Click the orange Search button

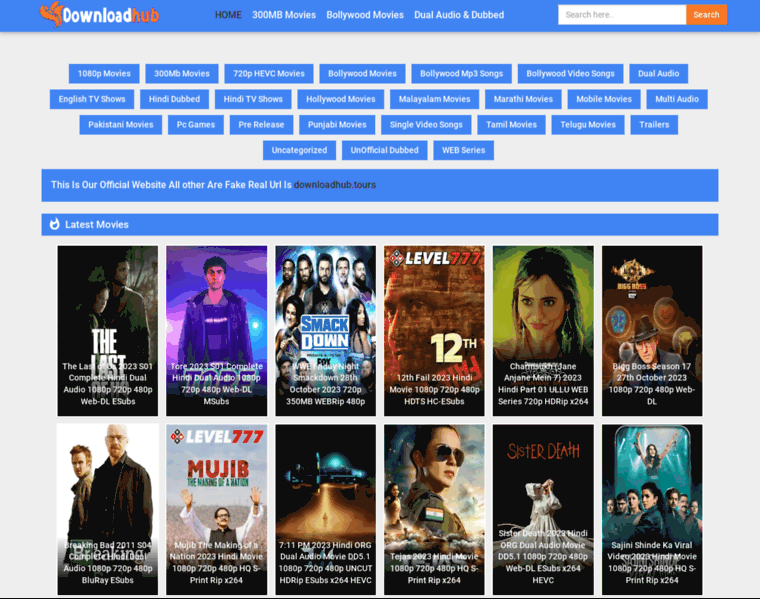click(x=706, y=15)
